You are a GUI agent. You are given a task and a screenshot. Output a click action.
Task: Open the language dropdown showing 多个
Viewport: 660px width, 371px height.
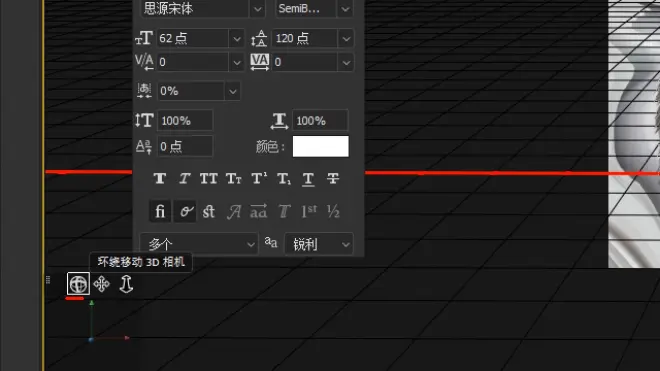tap(199, 244)
